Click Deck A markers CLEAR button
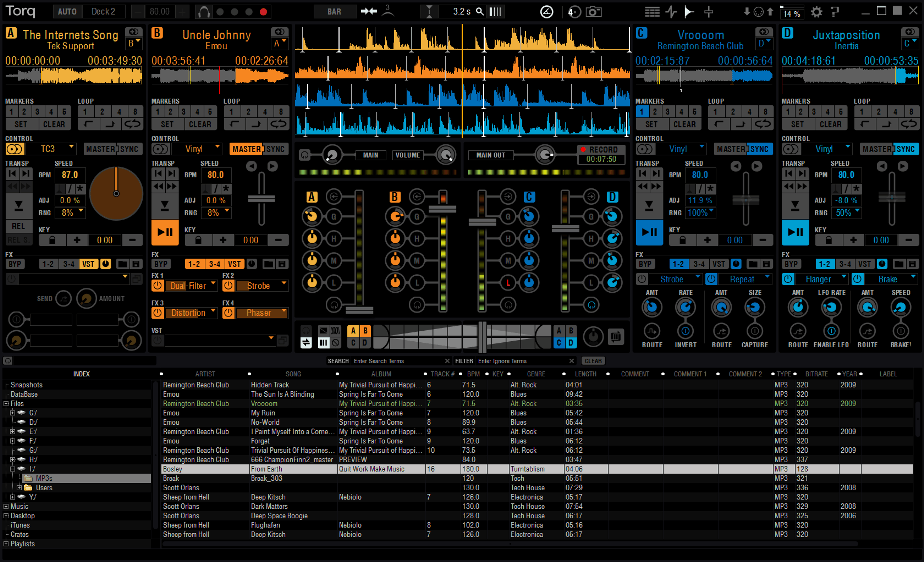This screenshot has height=562, width=924. click(54, 124)
